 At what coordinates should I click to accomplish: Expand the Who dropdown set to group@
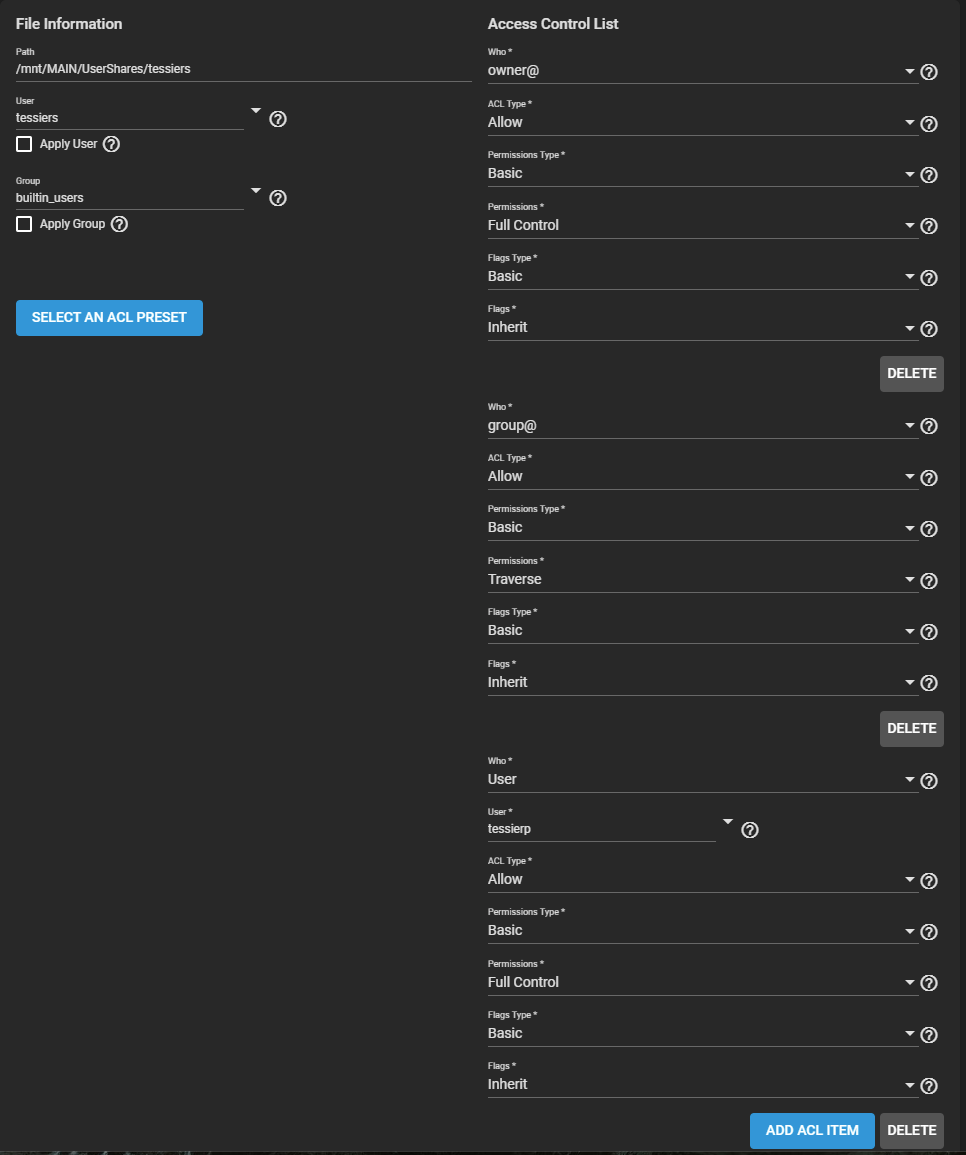700,426
